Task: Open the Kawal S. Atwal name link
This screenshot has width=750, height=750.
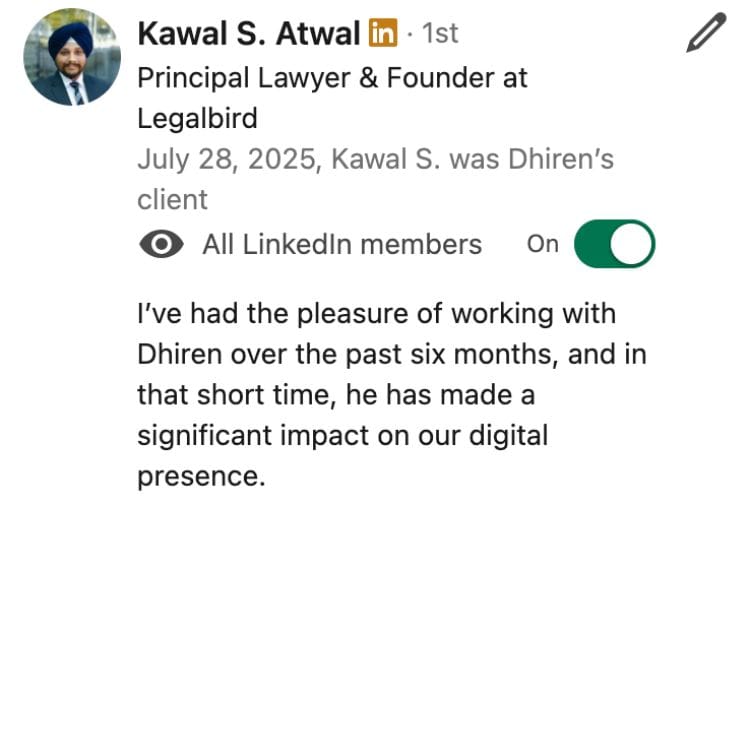Action: 248,33
